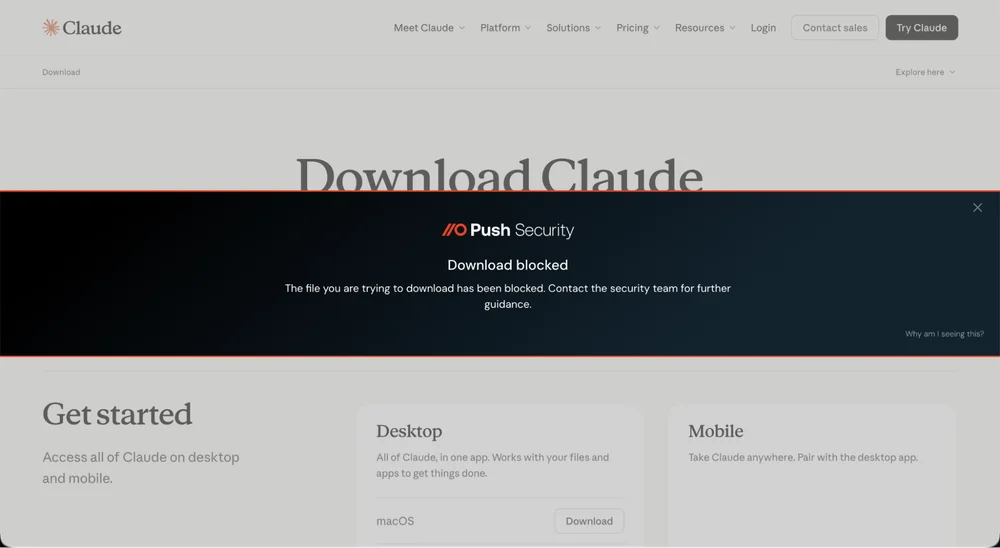Expand the Explore here dropdown
The image size is (1000, 548).
pyautogui.click(x=925, y=72)
